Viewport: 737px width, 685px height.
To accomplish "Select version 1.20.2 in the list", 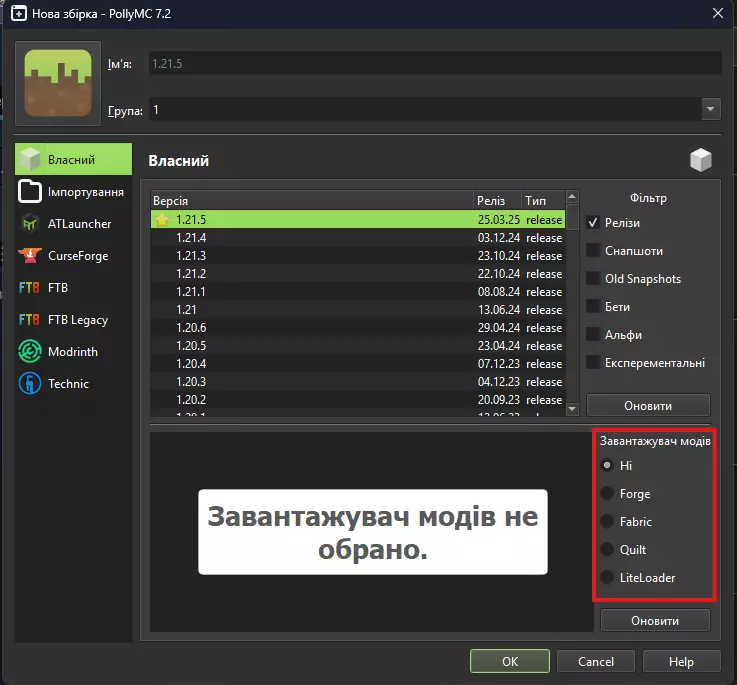I will 358,399.
